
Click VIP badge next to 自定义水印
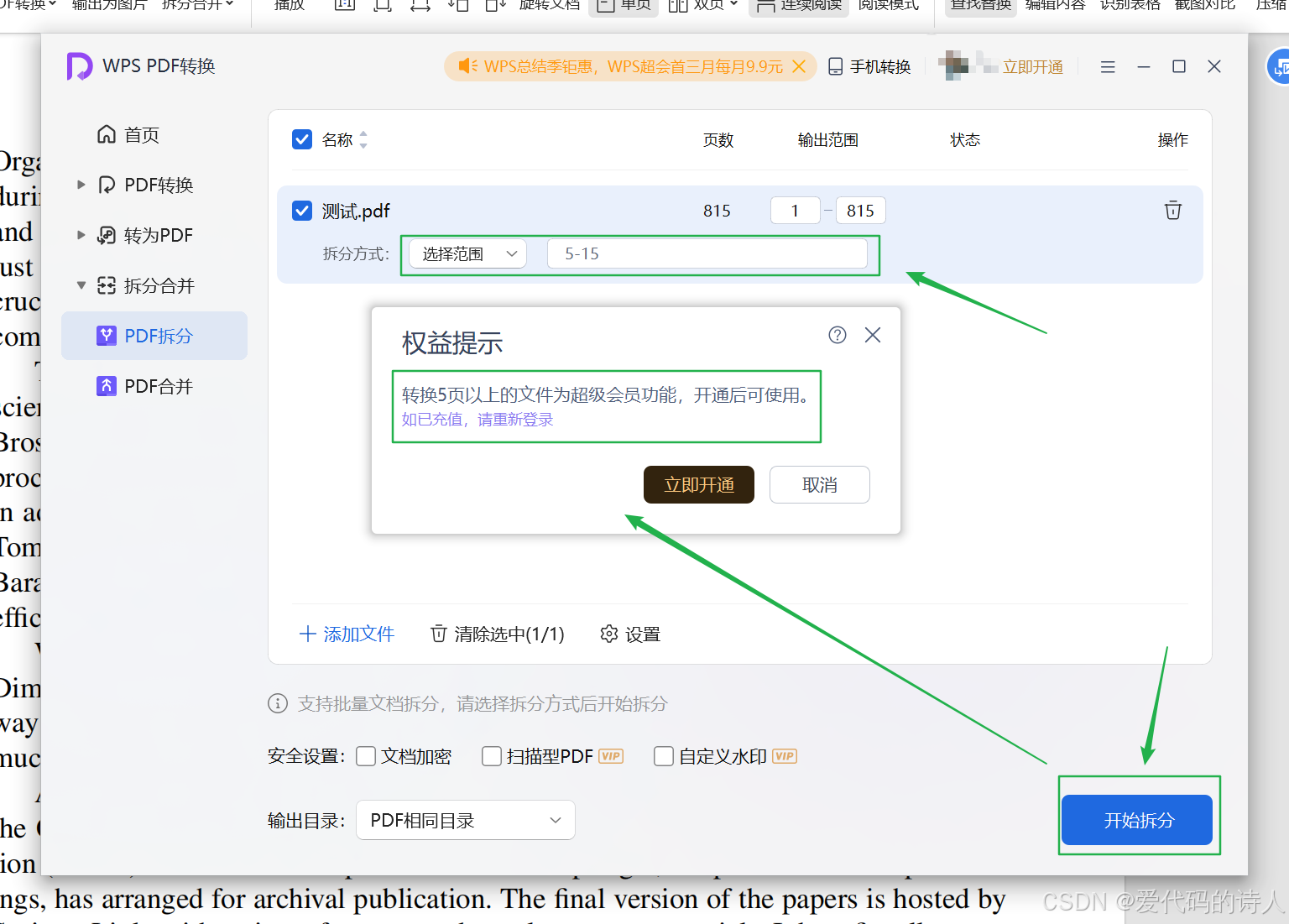pyautogui.click(x=785, y=756)
